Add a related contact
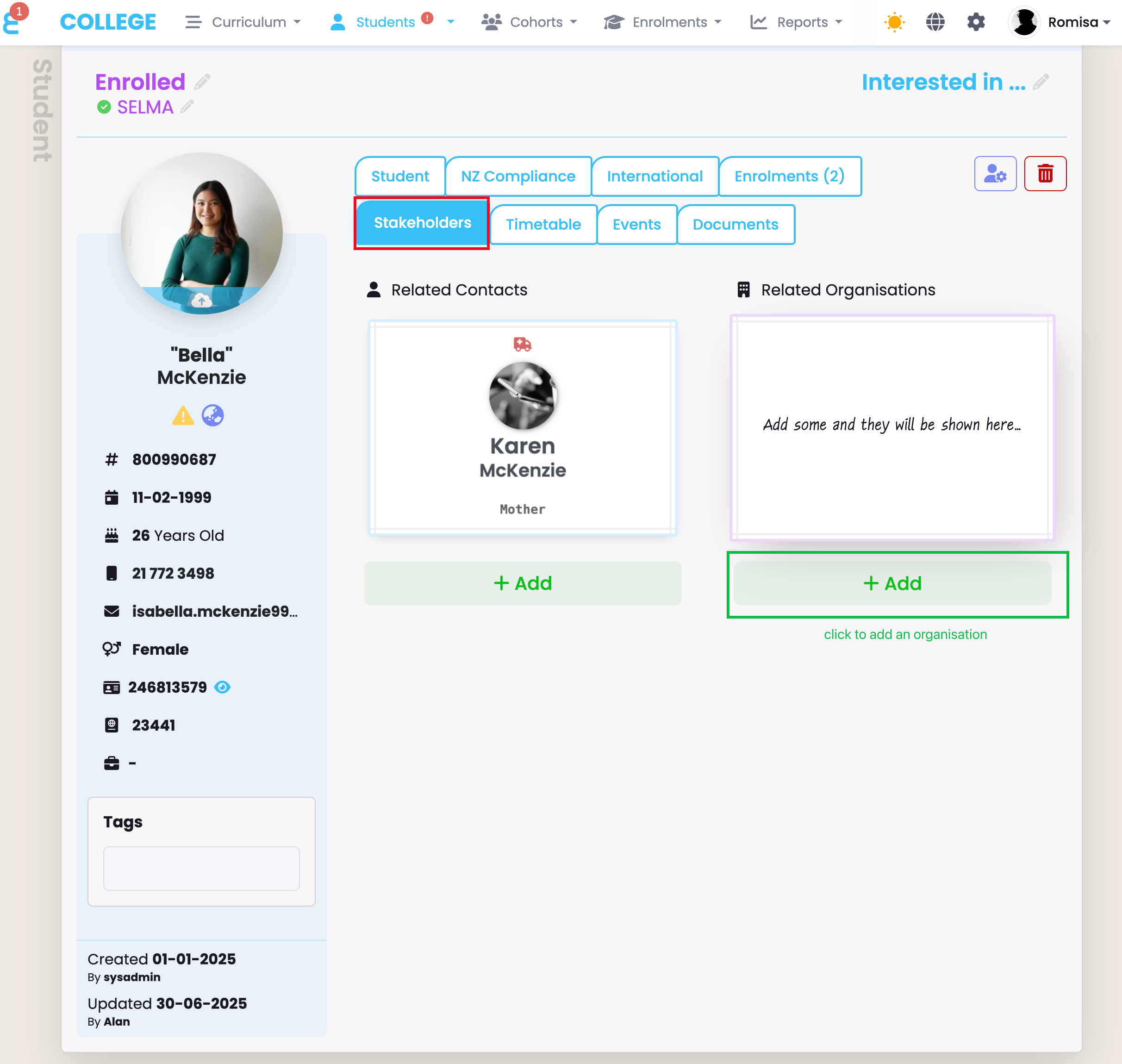This screenshot has width=1122, height=1064. [522, 583]
